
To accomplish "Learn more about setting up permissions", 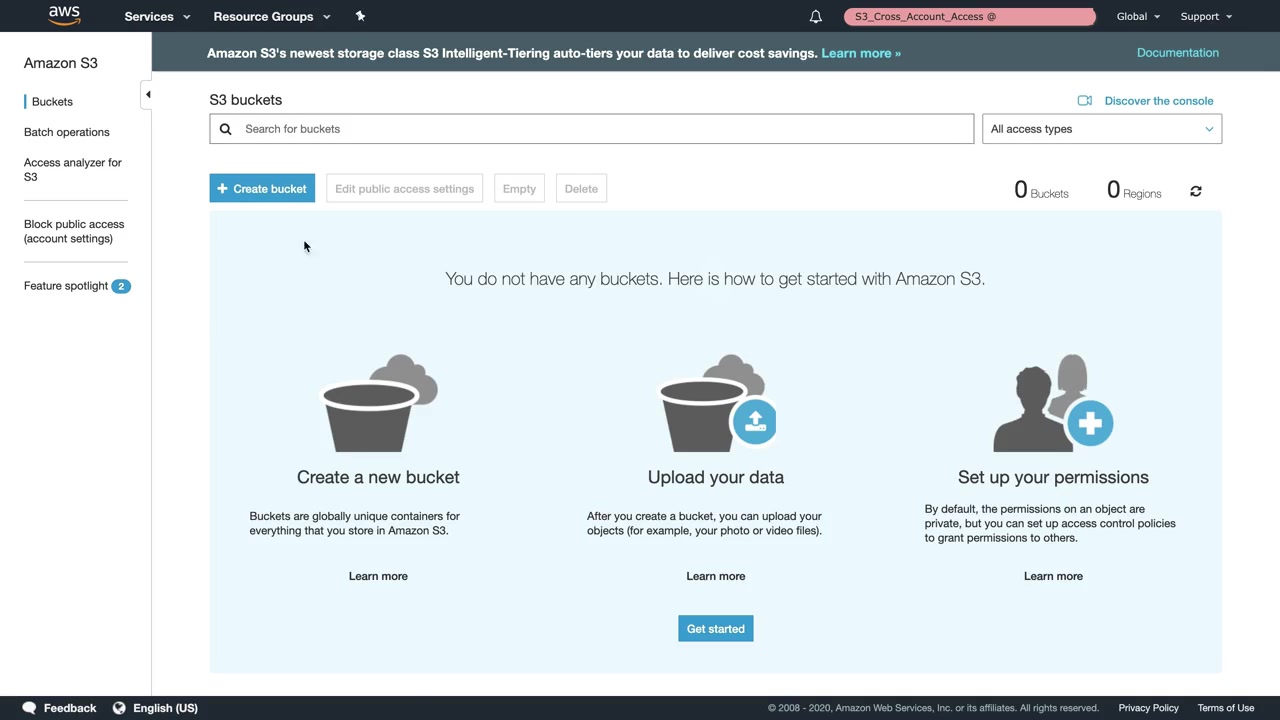I will pyautogui.click(x=1053, y=576).
